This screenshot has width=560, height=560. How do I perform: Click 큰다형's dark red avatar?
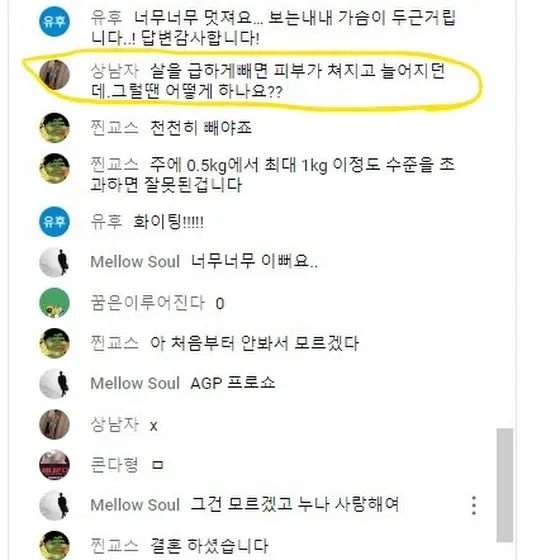[54, 465]
